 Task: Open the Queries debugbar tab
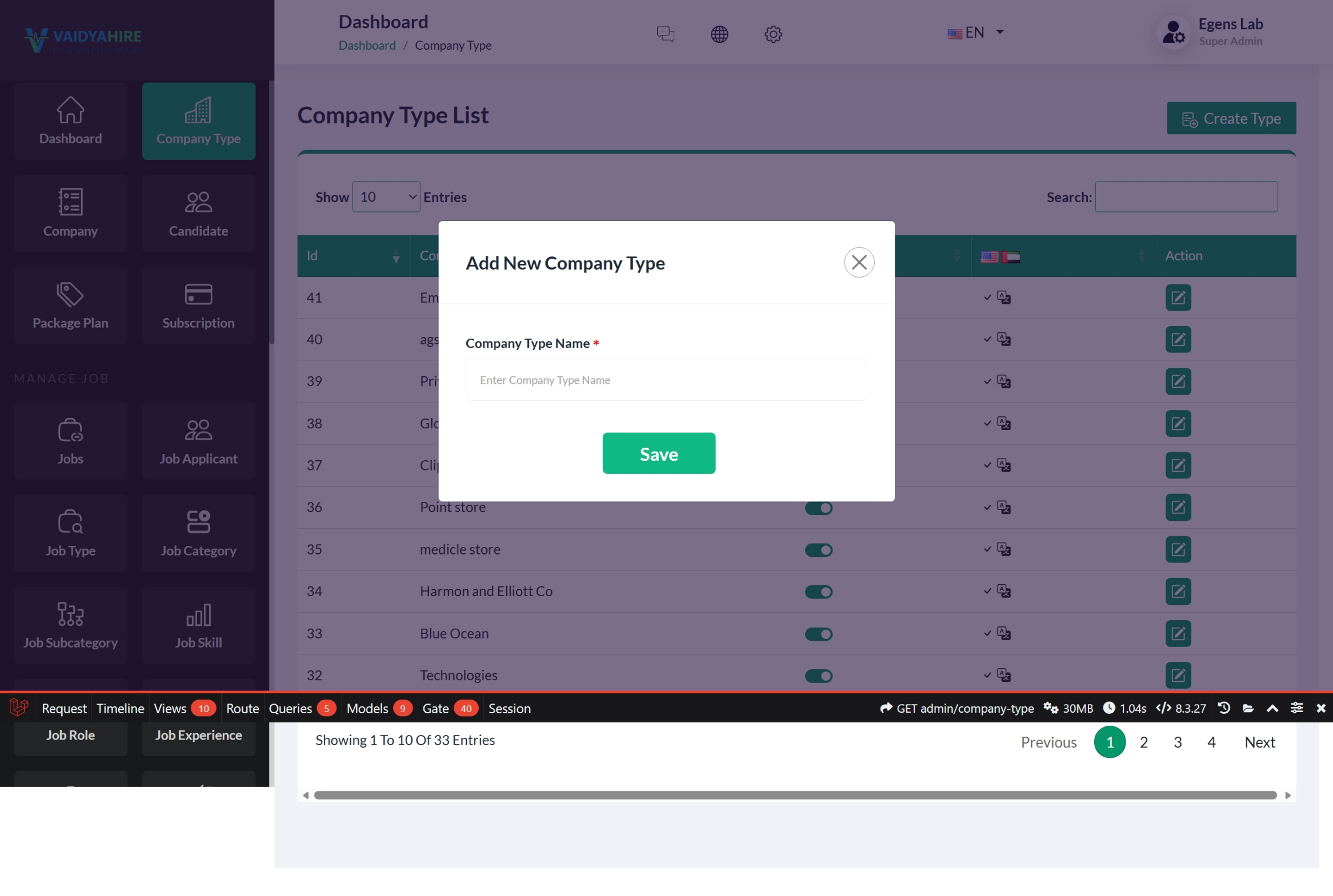290,709
